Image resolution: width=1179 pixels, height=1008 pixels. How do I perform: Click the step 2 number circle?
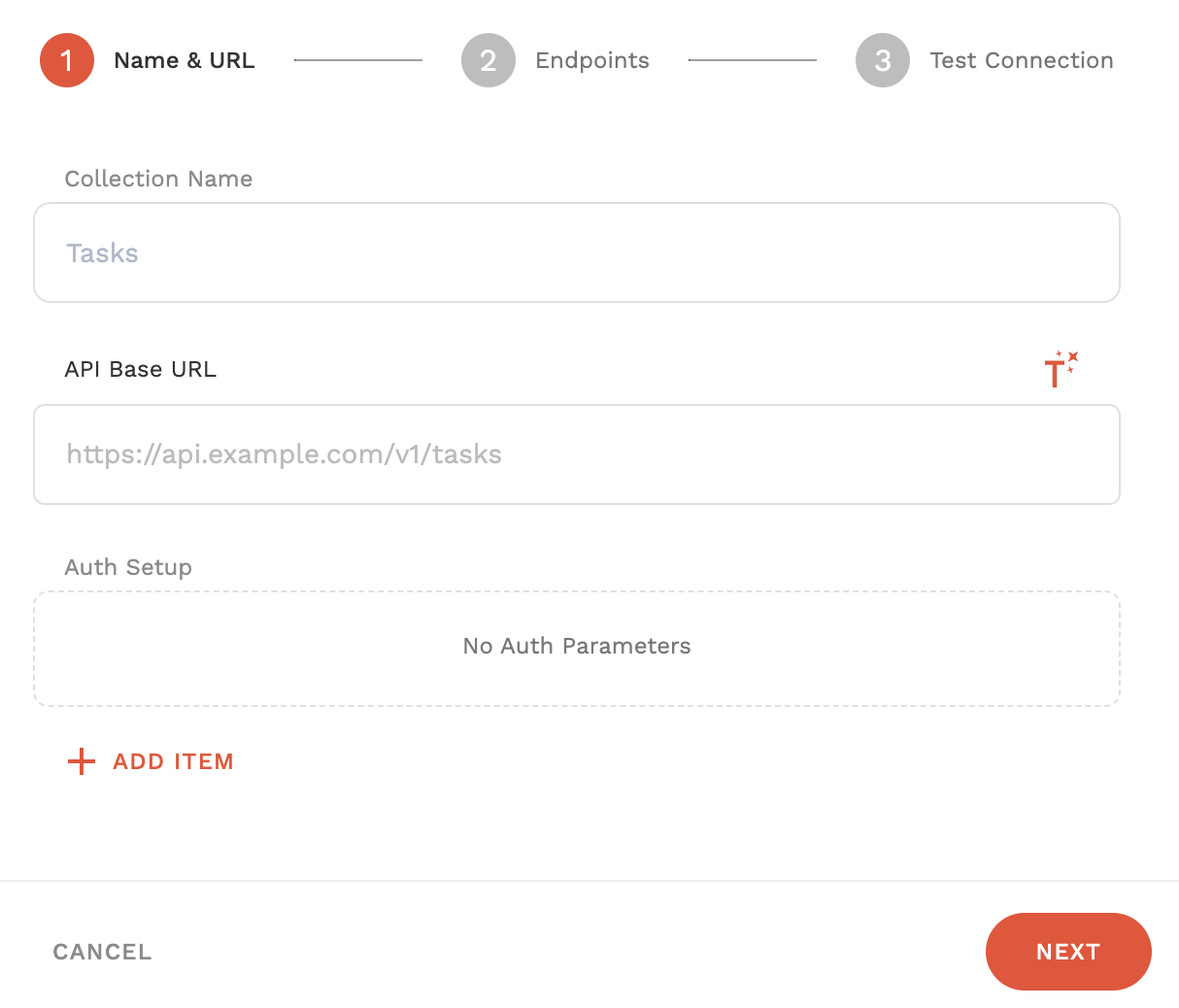point(488,60)
